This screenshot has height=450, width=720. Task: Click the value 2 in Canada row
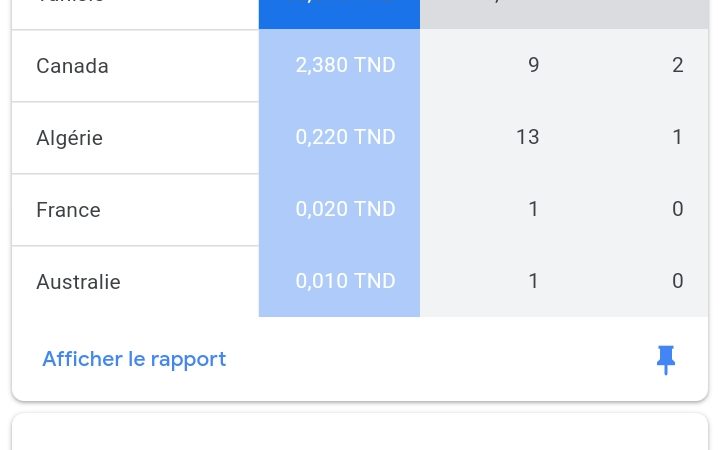pos(678,65)
